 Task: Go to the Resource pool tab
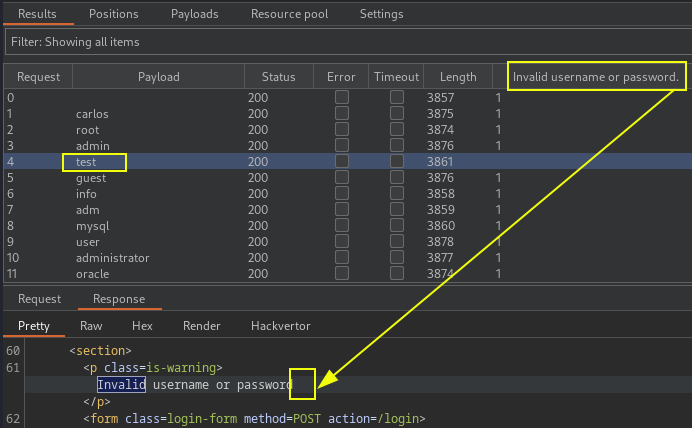pyautogui.click(x=290, y=14)
